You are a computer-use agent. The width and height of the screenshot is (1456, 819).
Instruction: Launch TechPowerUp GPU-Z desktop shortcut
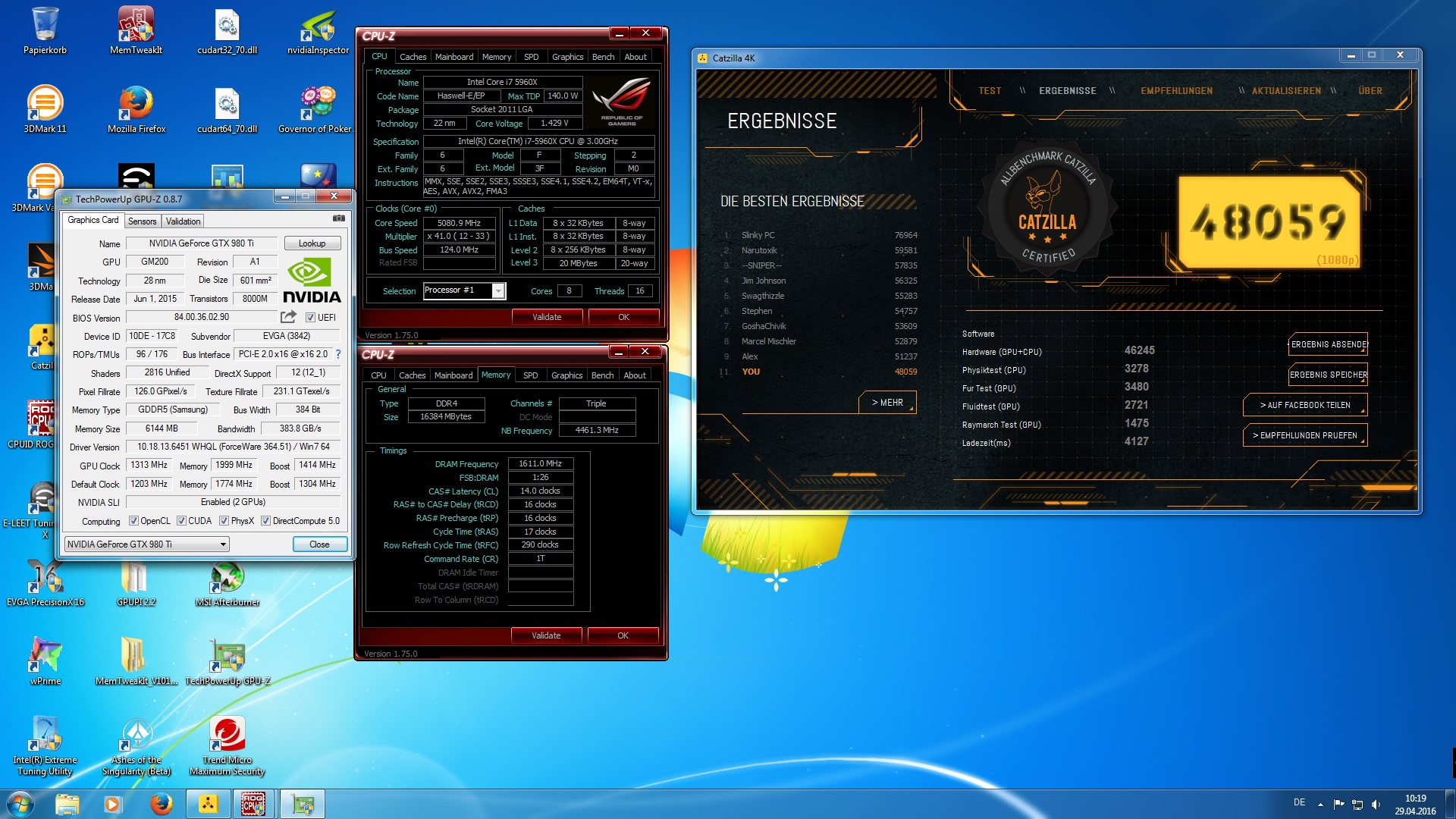227,661
